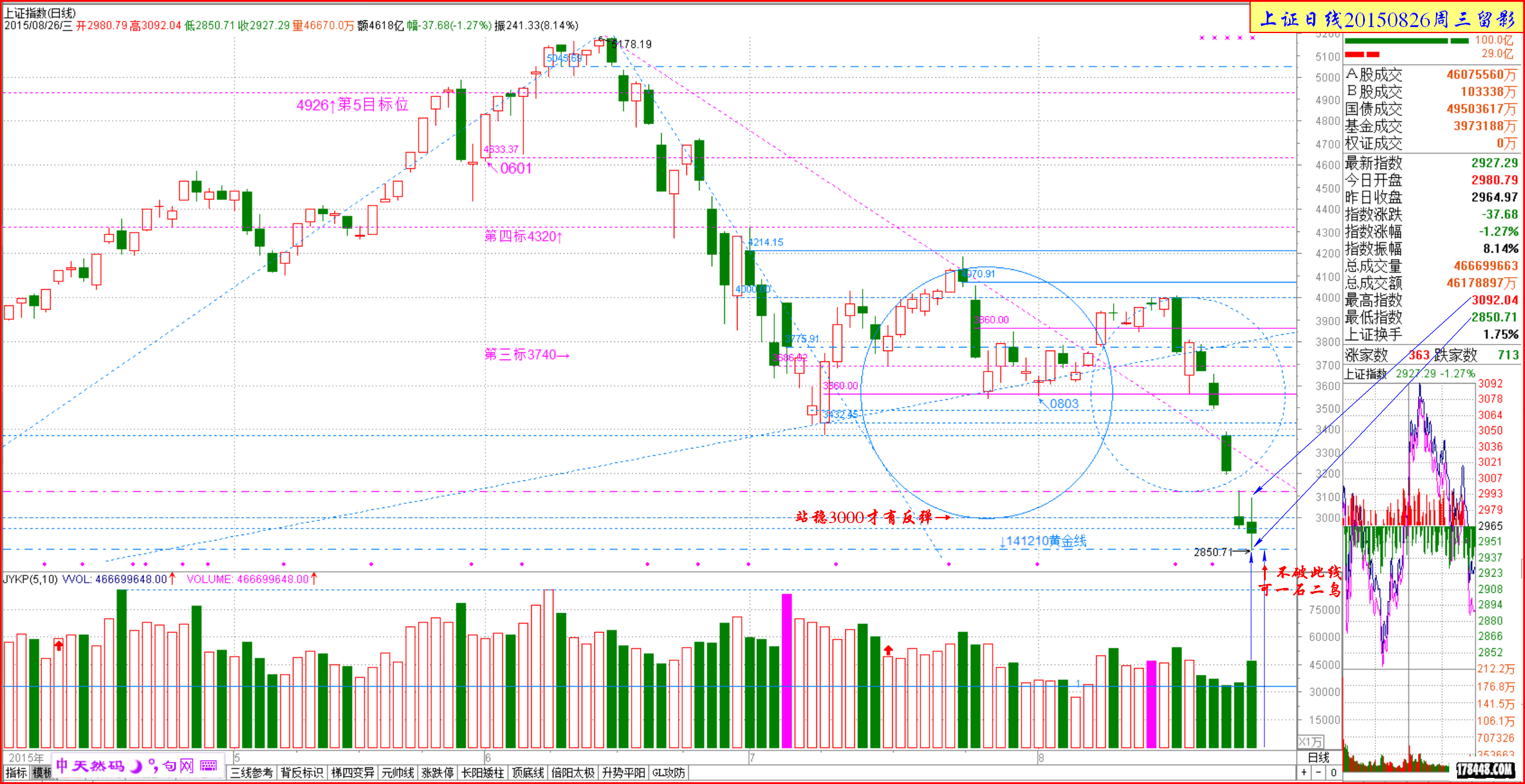This screenshot has height=784, width=1525.
Task: Select the 三线参考 indicator tab
Action: (x=251, y=773)
